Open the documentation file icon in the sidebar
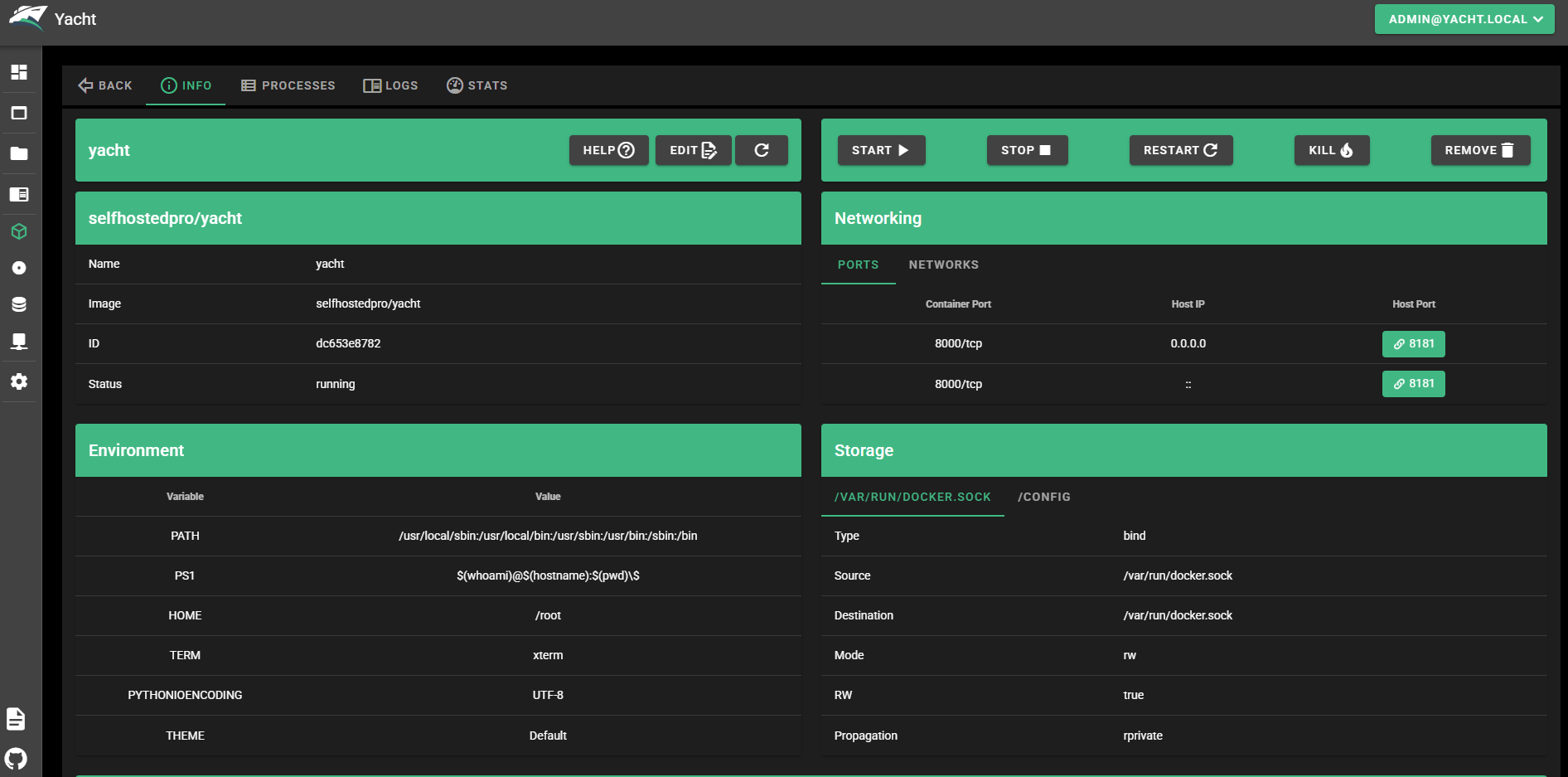This screenshot has width=1568, height=777. (16, 719)
